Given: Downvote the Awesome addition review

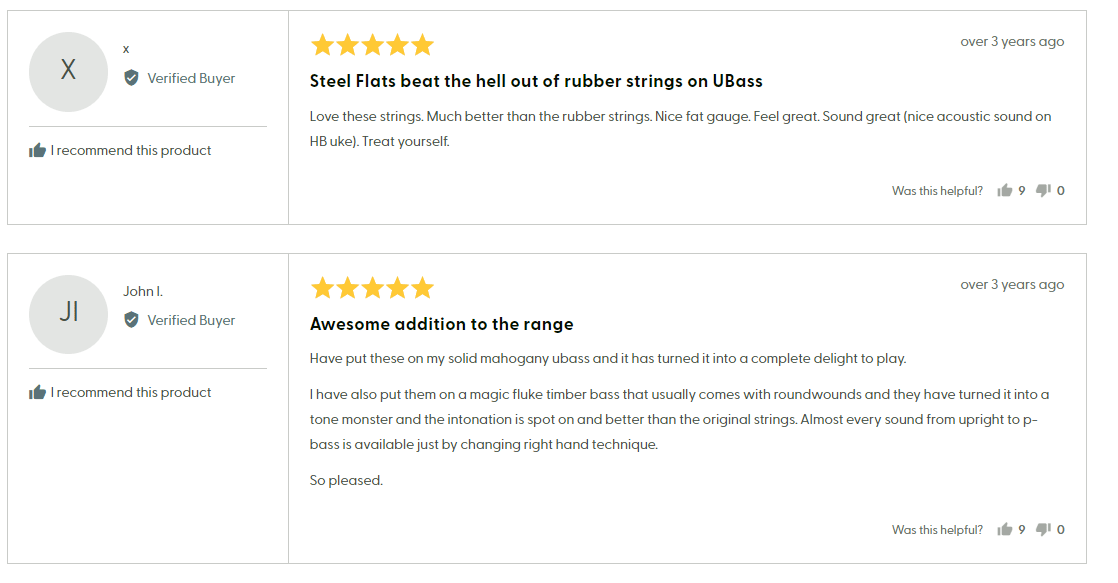Looking at the screenshot, I should 1043,529.
